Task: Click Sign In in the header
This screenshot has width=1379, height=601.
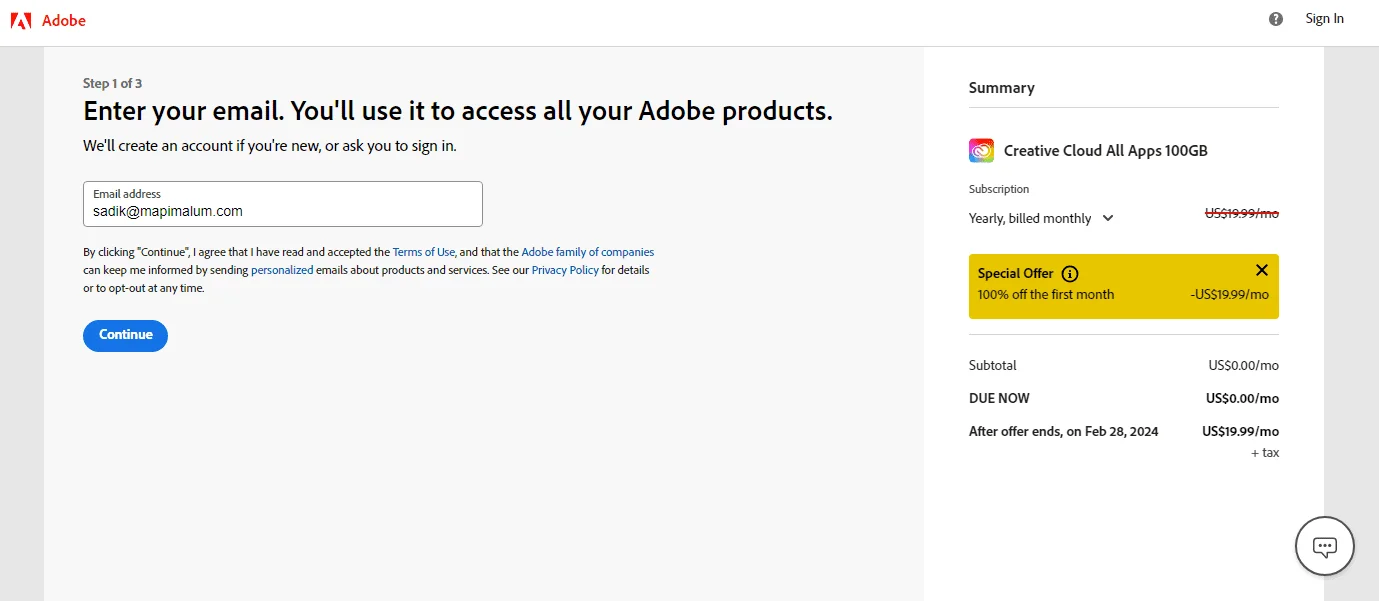Action: click(x=1325, y=19)
